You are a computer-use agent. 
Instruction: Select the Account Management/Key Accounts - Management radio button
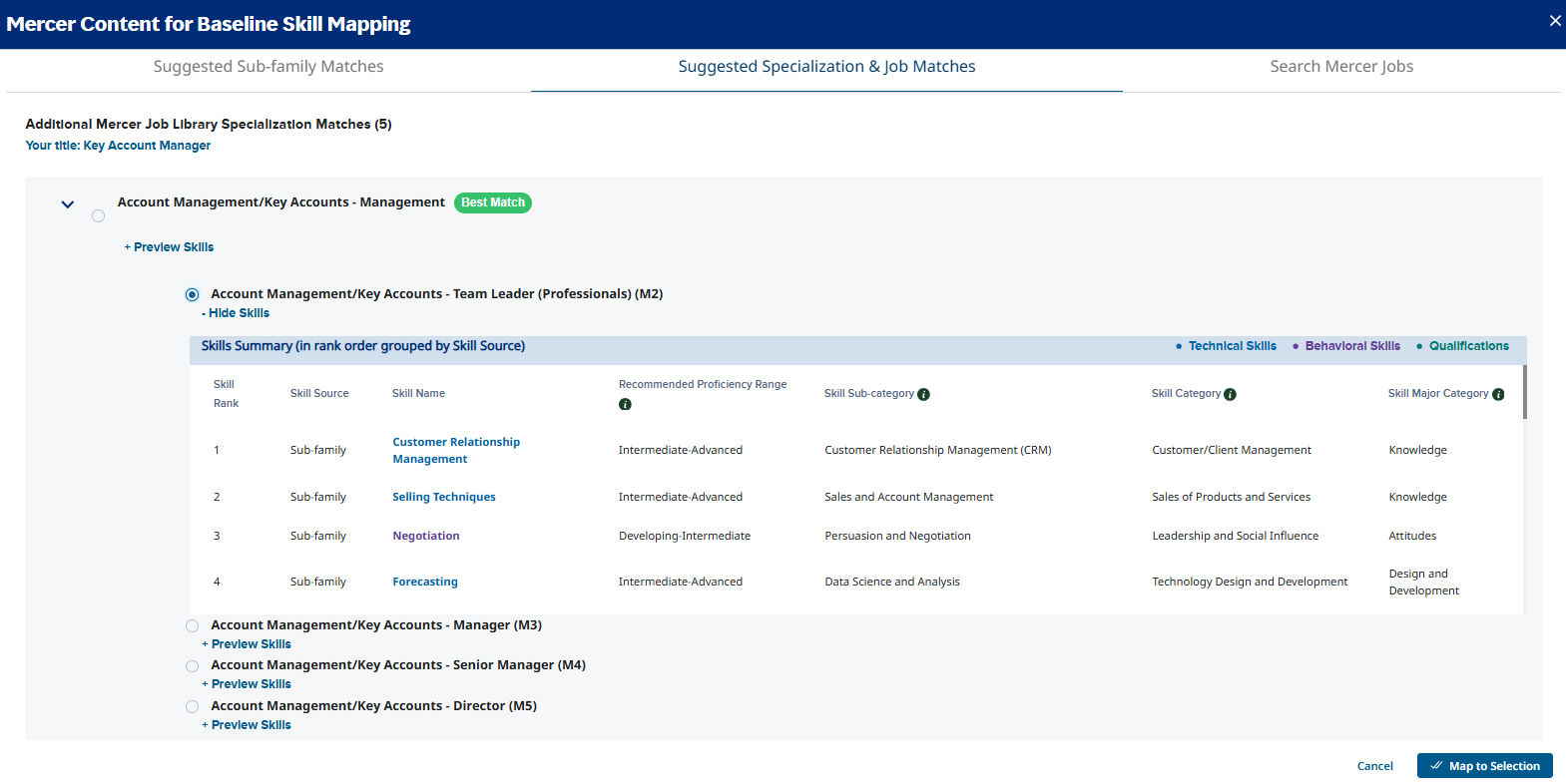98,216
